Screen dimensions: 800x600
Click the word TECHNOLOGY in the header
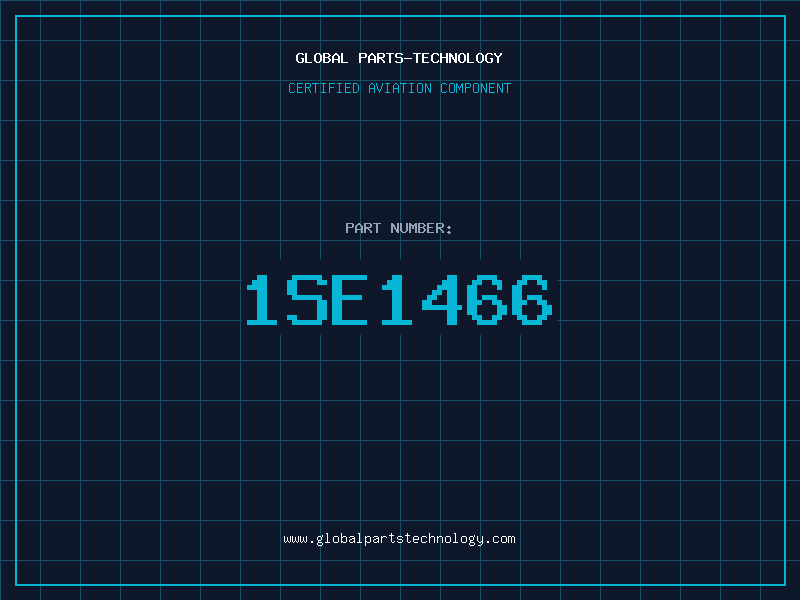457,58
